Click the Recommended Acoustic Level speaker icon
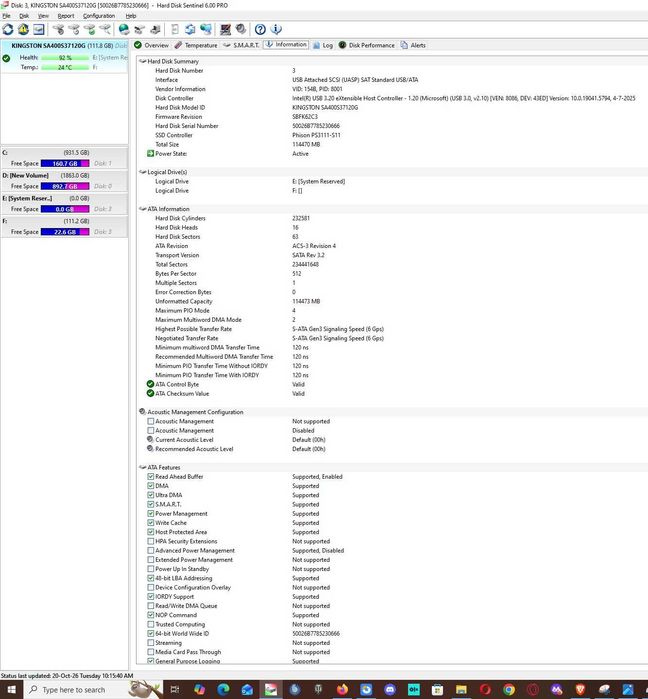The image size is (648, 699). pyautogui.click(x=150, y=448)
